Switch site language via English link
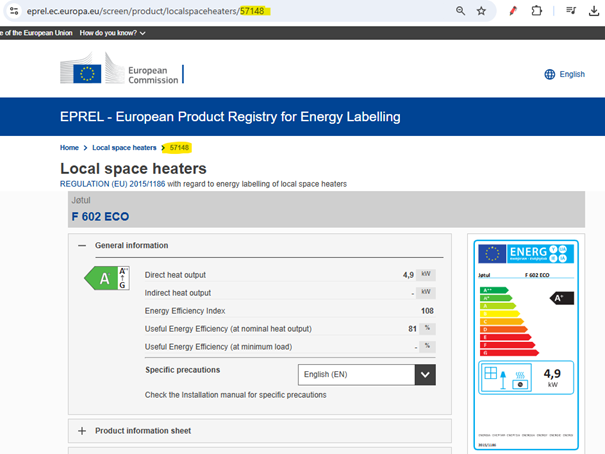Viewport: 605px width, 454px height. 572,74
